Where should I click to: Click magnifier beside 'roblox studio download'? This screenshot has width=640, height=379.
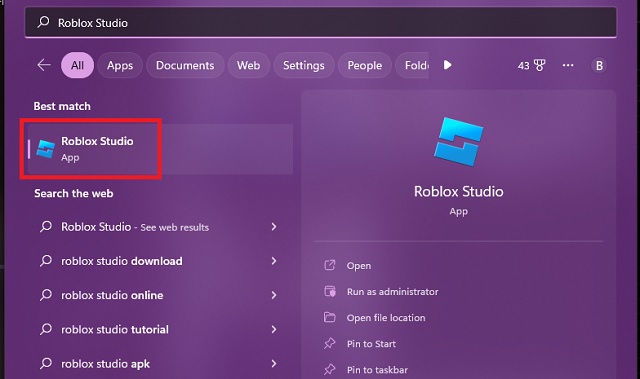coord(46,260)
